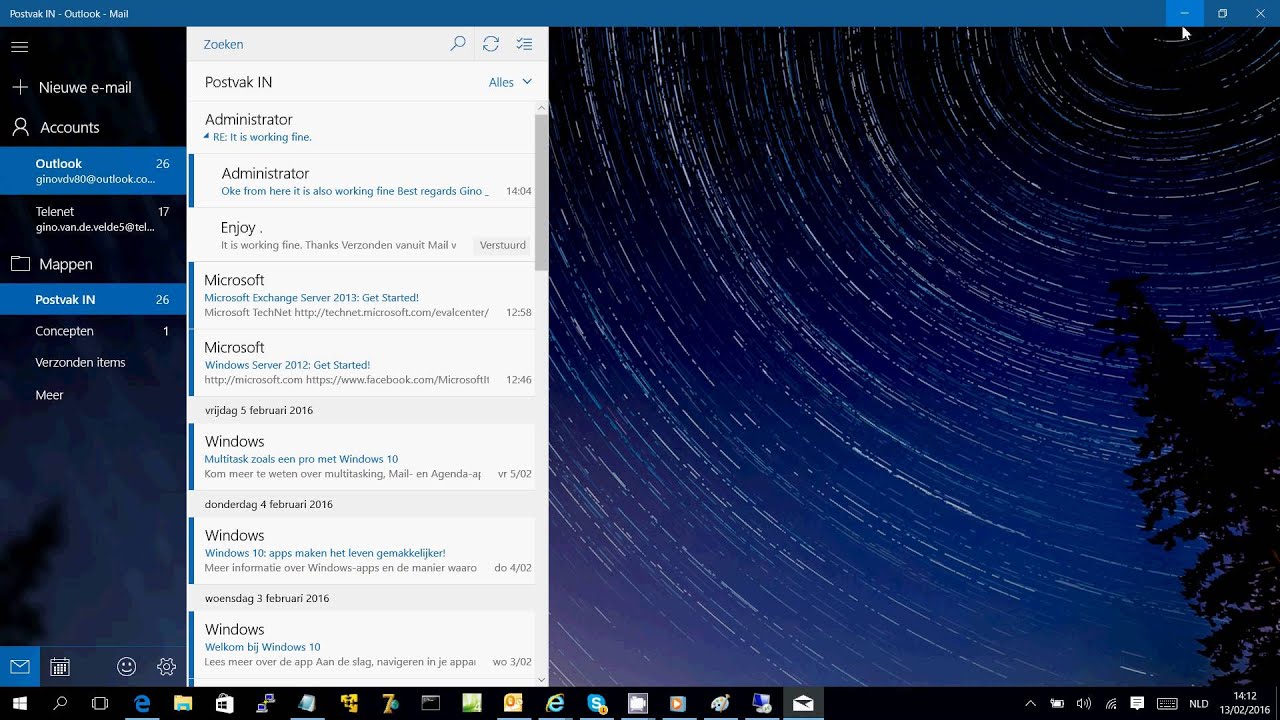Viewport: 1280px width, 720px height.
Task: Click scrollbar down arrow in message list
Action: point(541,680)
